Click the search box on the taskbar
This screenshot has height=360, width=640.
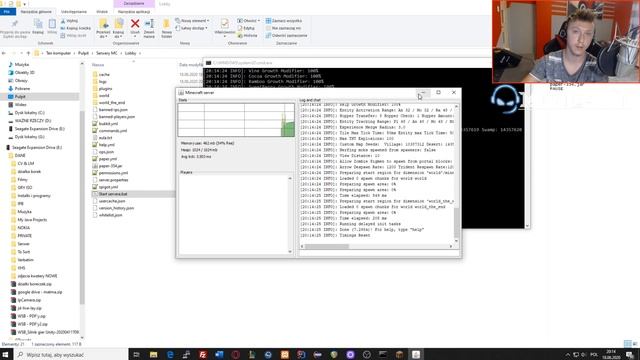point(71,354)
